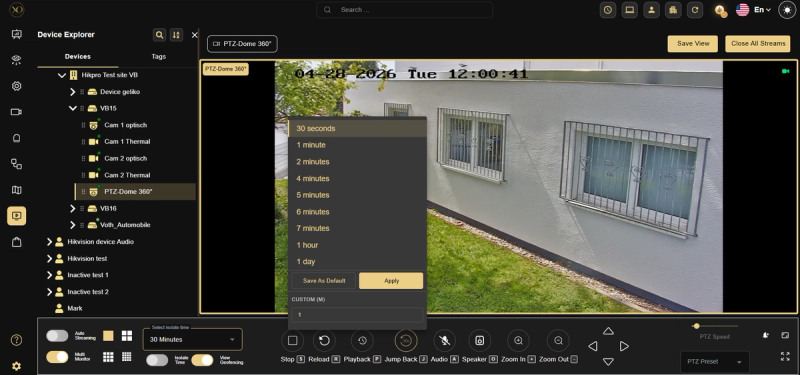Viewport: 800px width, 375px height.
Task: Click the Zoom Out icon
Action: tap(558, 341)
